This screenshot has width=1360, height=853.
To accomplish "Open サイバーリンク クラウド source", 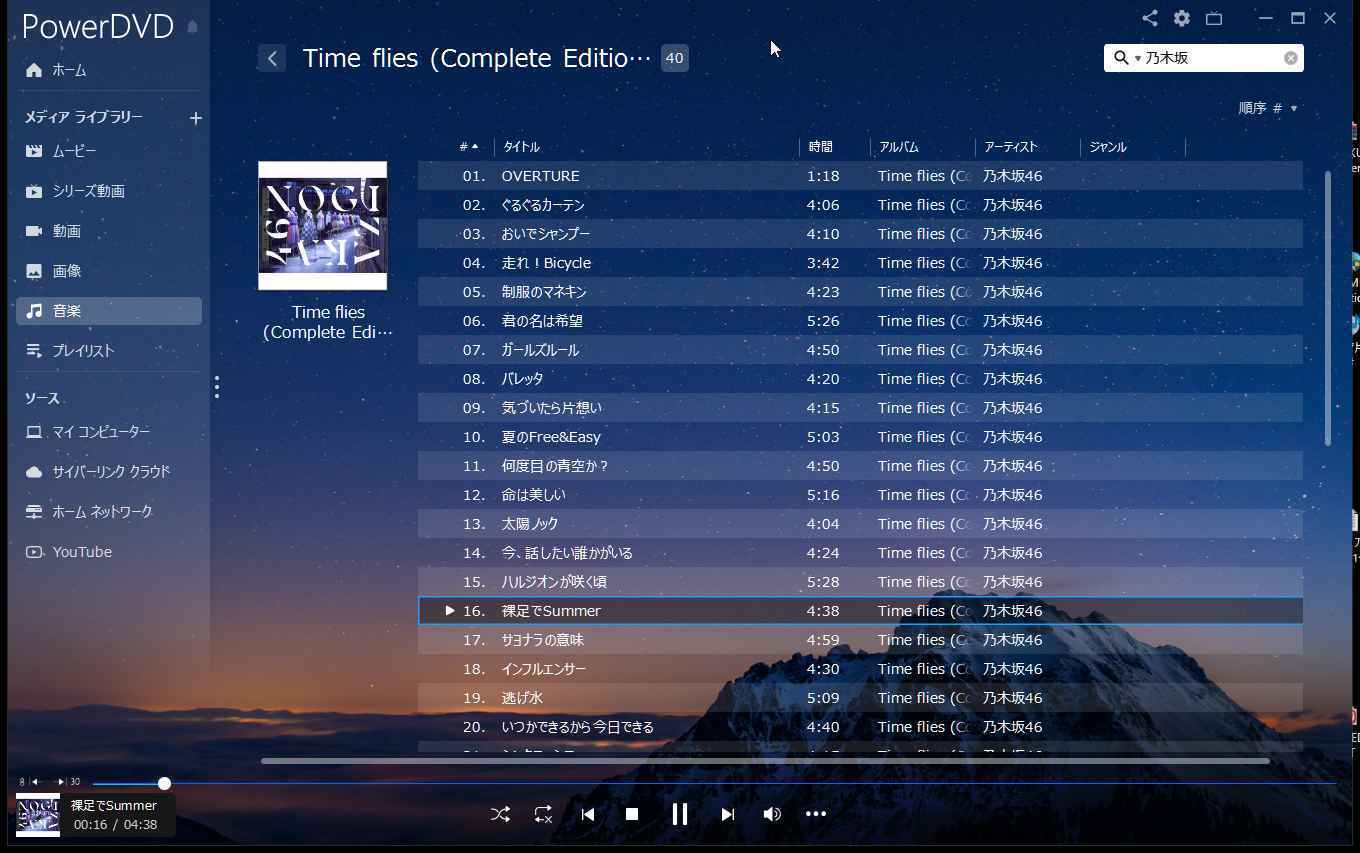I will pos(108,472).
